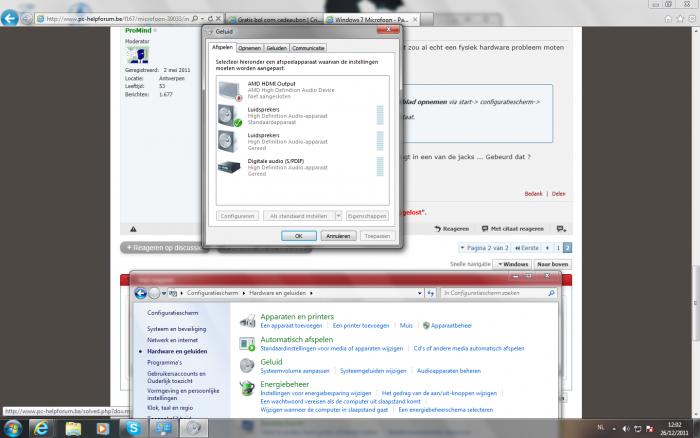Click the Naar boven button
700x438 pixels.
pos(553,264)
